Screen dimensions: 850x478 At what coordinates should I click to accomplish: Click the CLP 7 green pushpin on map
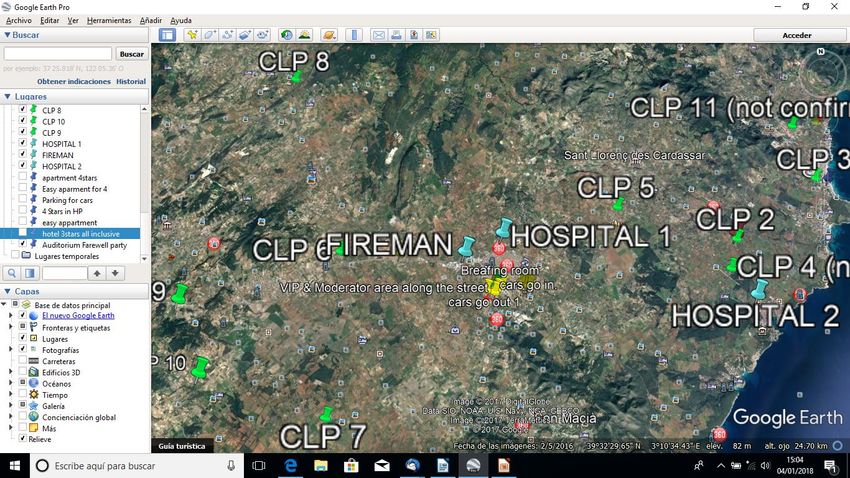click(326, 415)
